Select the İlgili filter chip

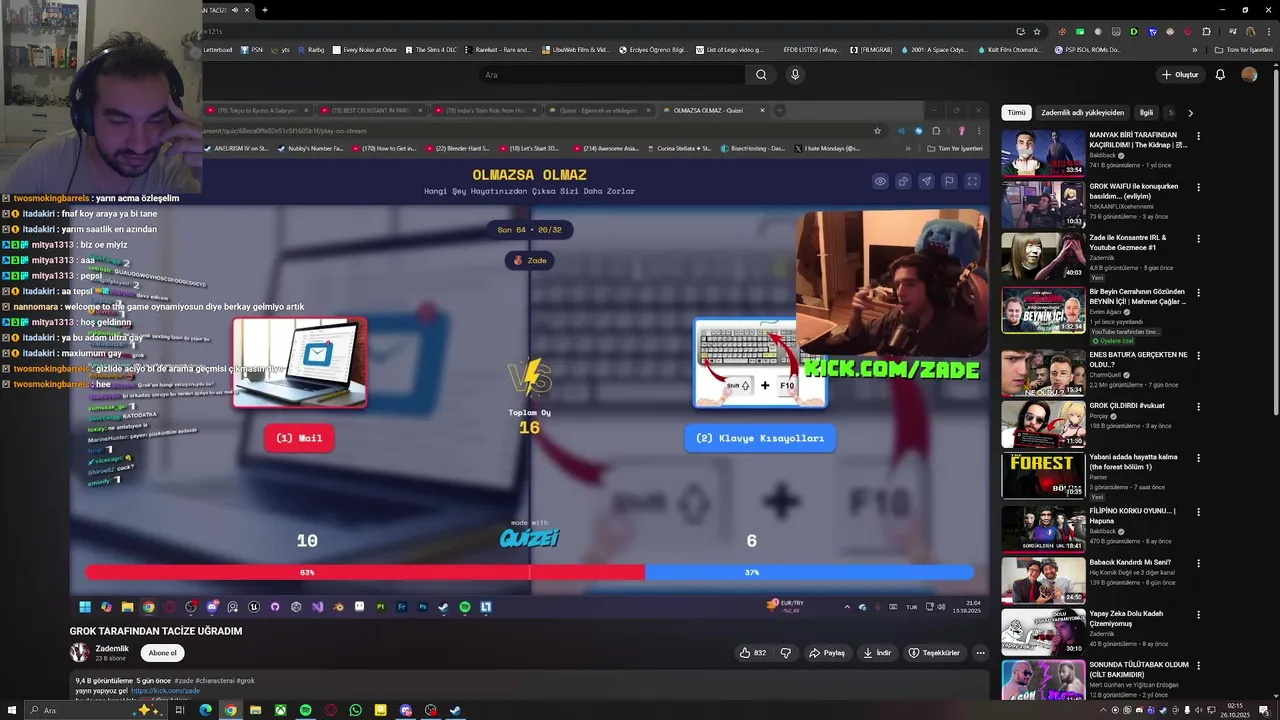coord(1147,113)
